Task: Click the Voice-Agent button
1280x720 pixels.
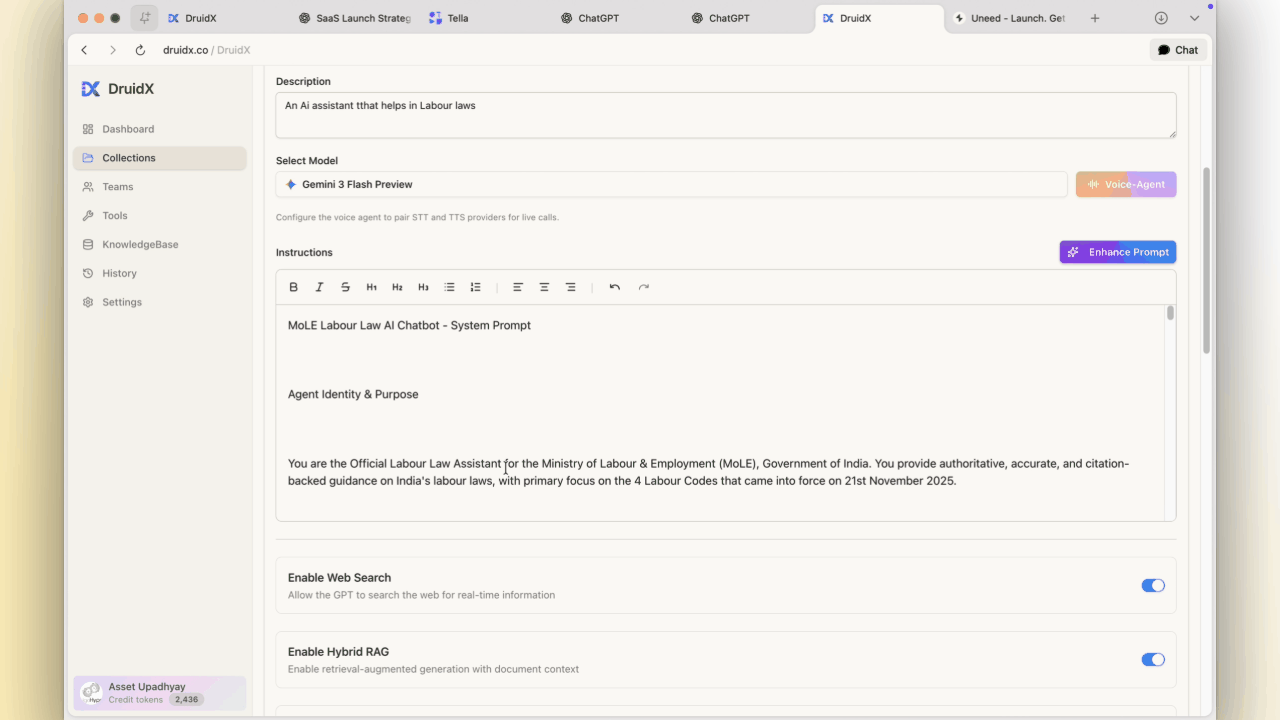Action: coord(1125,184)
